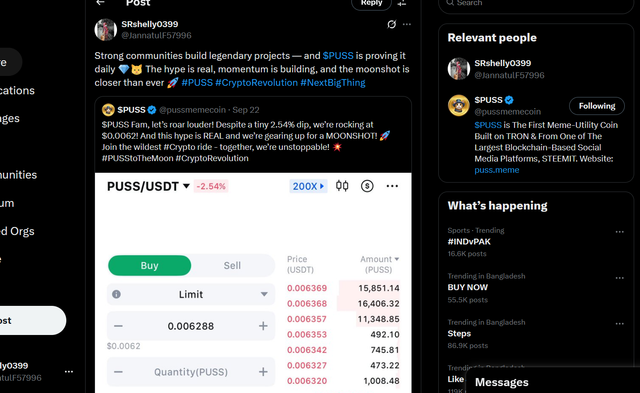The width and height of the screenshot is (640, 393).
Task: Open the $PUSS avatar in the quoted post
Action: tap(108, 110)
